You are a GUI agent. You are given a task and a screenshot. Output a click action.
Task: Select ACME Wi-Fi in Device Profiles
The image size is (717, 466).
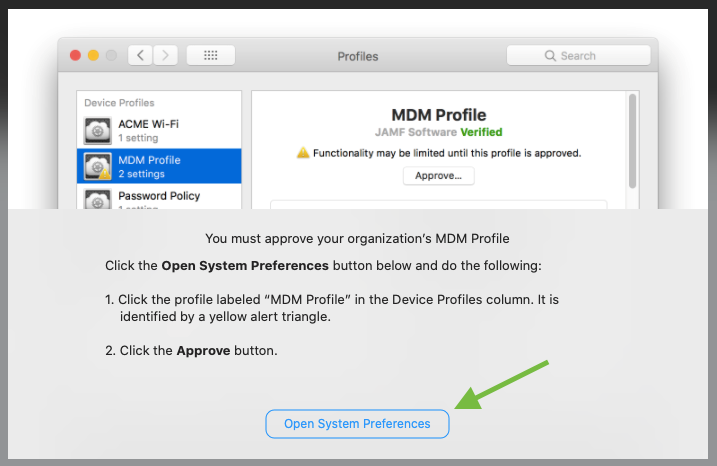tap(159, 131)
